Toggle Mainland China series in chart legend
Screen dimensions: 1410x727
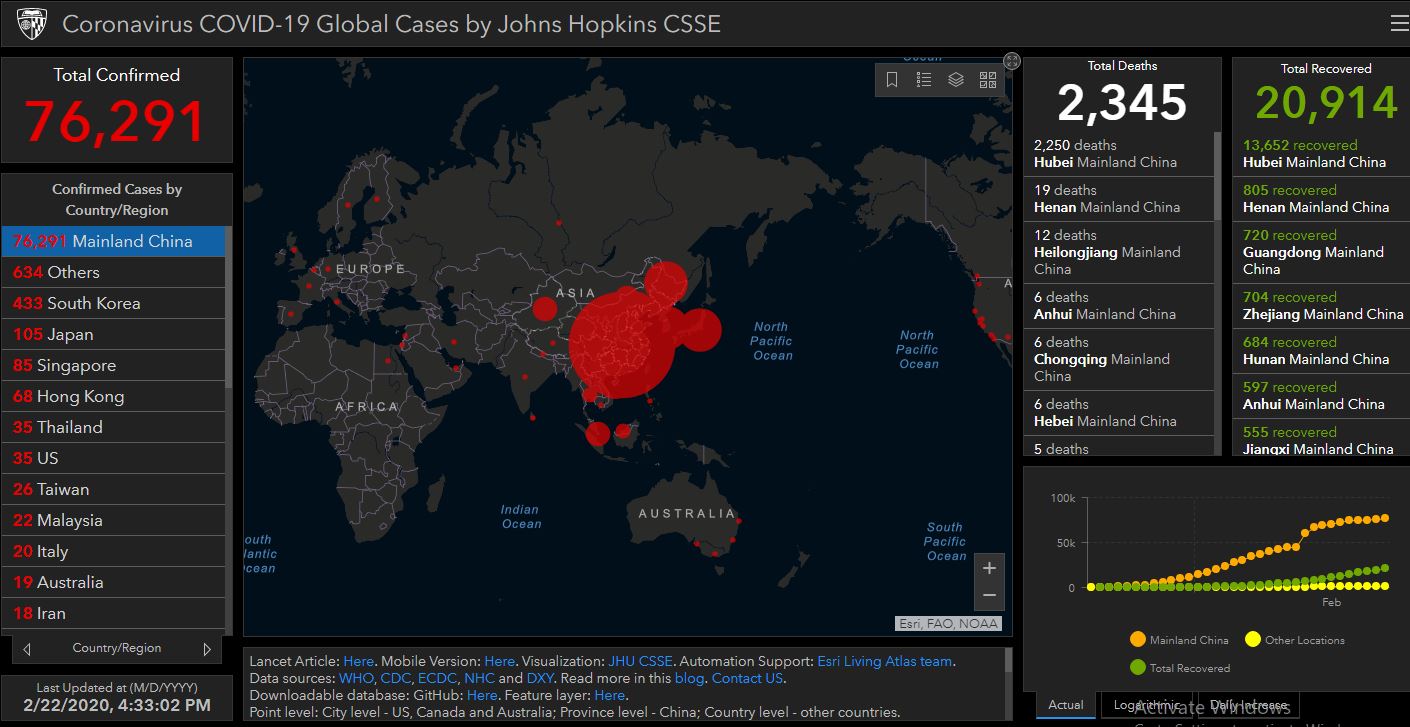point(1179,640)
